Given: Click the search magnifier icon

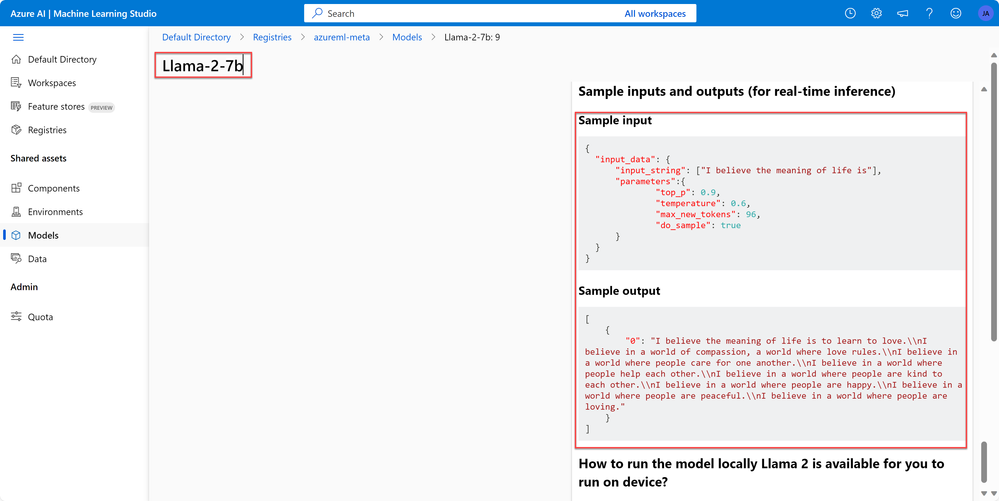Looking at the screenshot, I should tap(317, 13).
